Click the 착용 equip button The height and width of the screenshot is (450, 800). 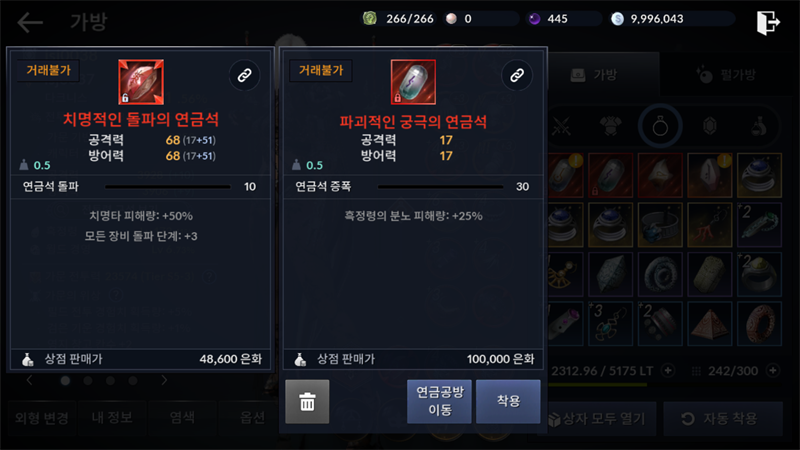(508, 402)
